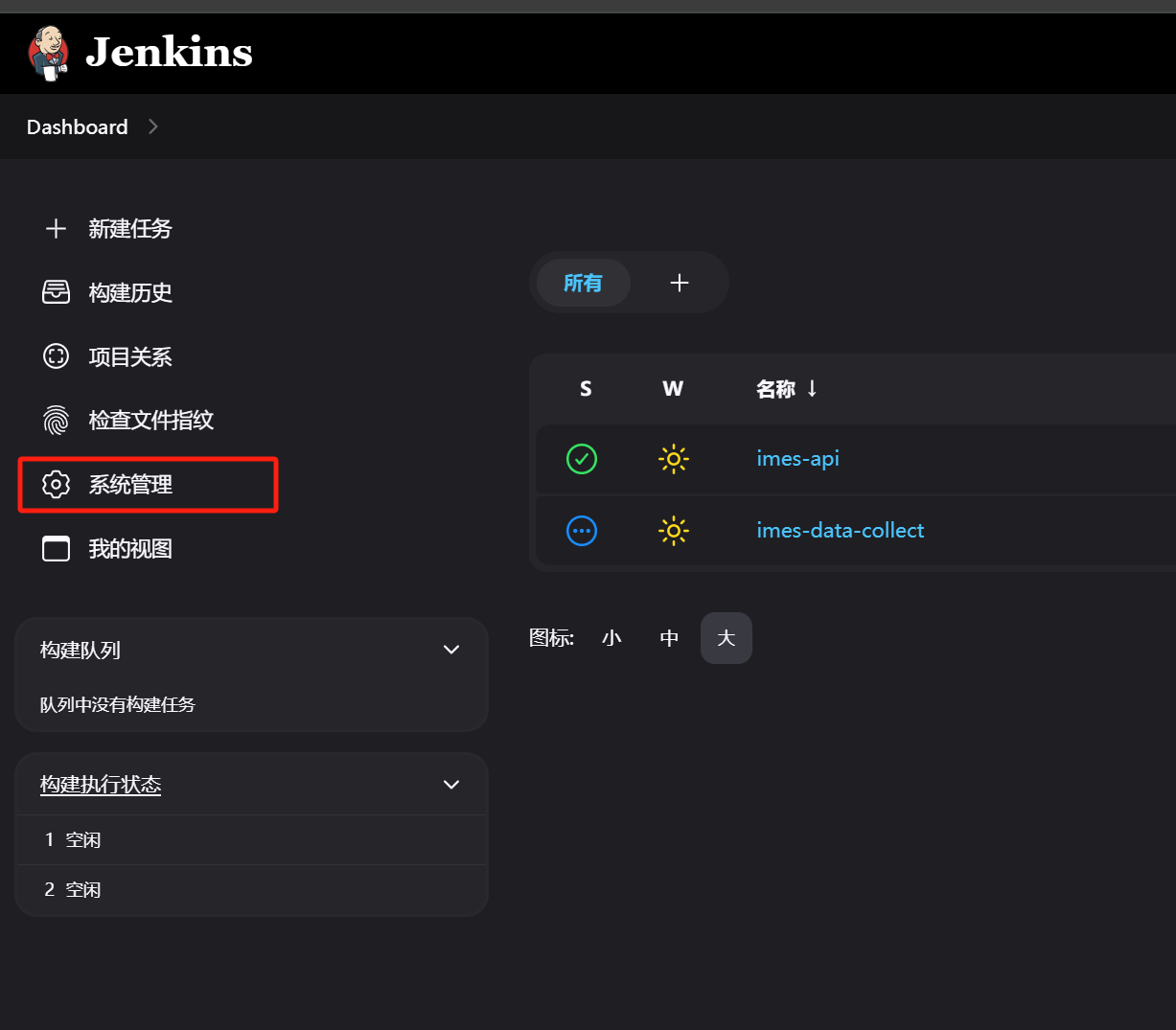
Task: Click the 队列中没有构建任务 message
Action: [x=118, y=705]
